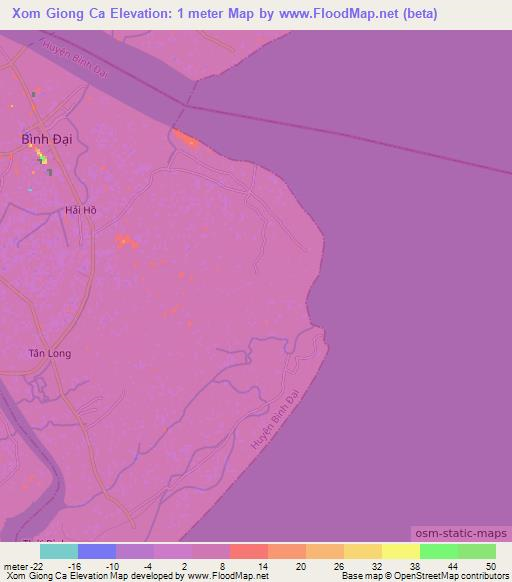Click the light green 44 meter legend swatch
512x582 pixels.
477,551
